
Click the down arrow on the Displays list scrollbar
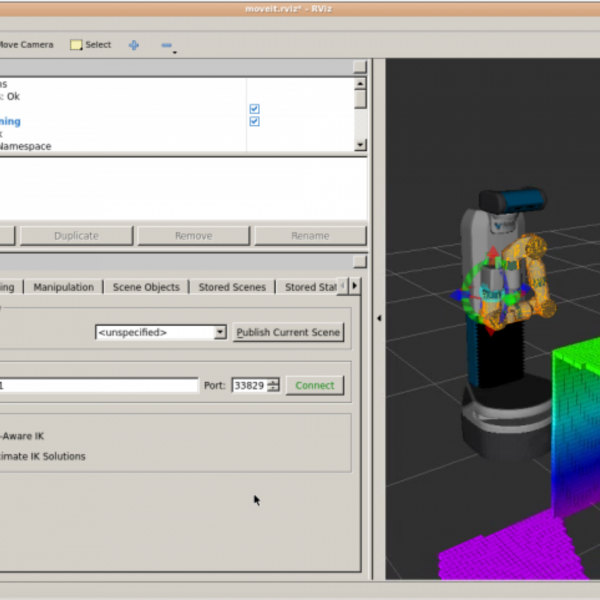click(x=360, y=145)
